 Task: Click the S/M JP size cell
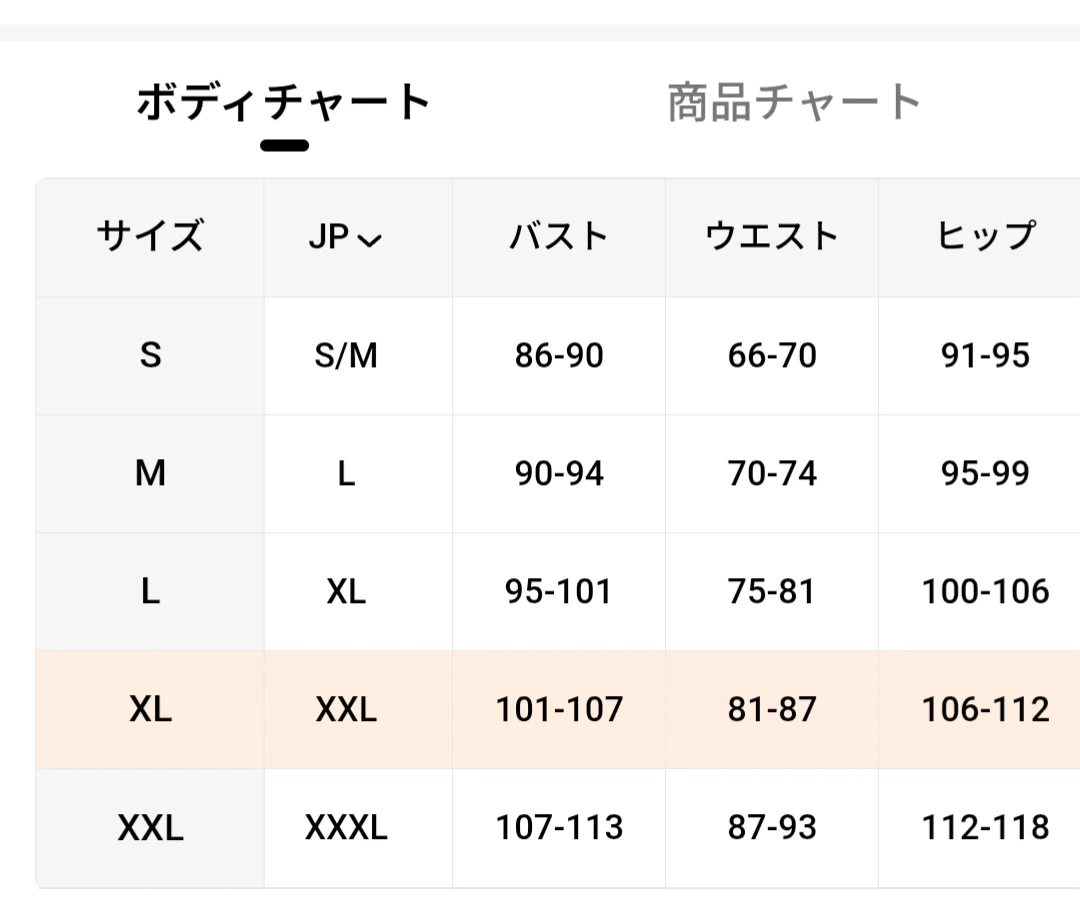point(346,355)
